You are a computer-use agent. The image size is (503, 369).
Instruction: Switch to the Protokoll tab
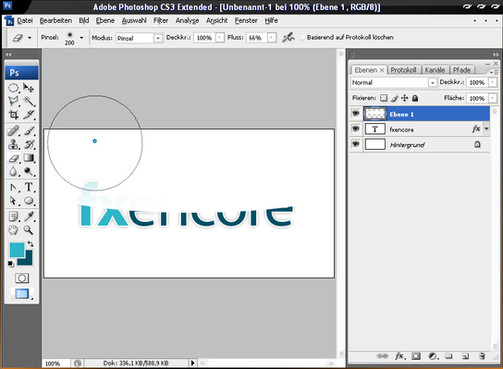click(x=403, y=70)
